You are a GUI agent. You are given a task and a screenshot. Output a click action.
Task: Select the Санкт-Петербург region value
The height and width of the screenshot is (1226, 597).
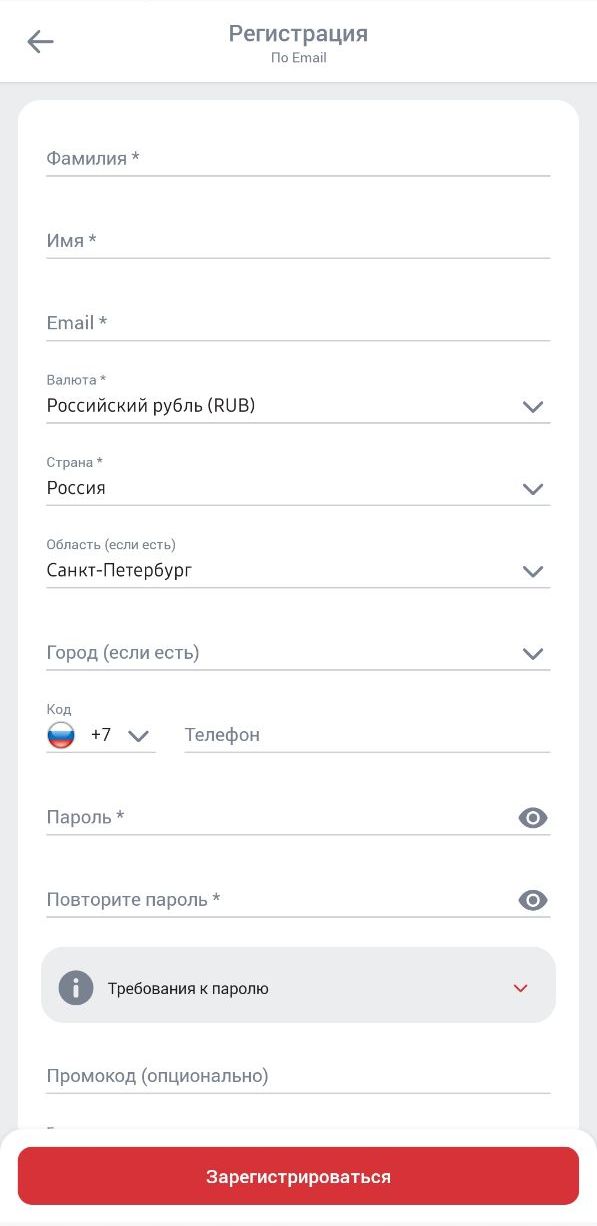pos(119,570)
